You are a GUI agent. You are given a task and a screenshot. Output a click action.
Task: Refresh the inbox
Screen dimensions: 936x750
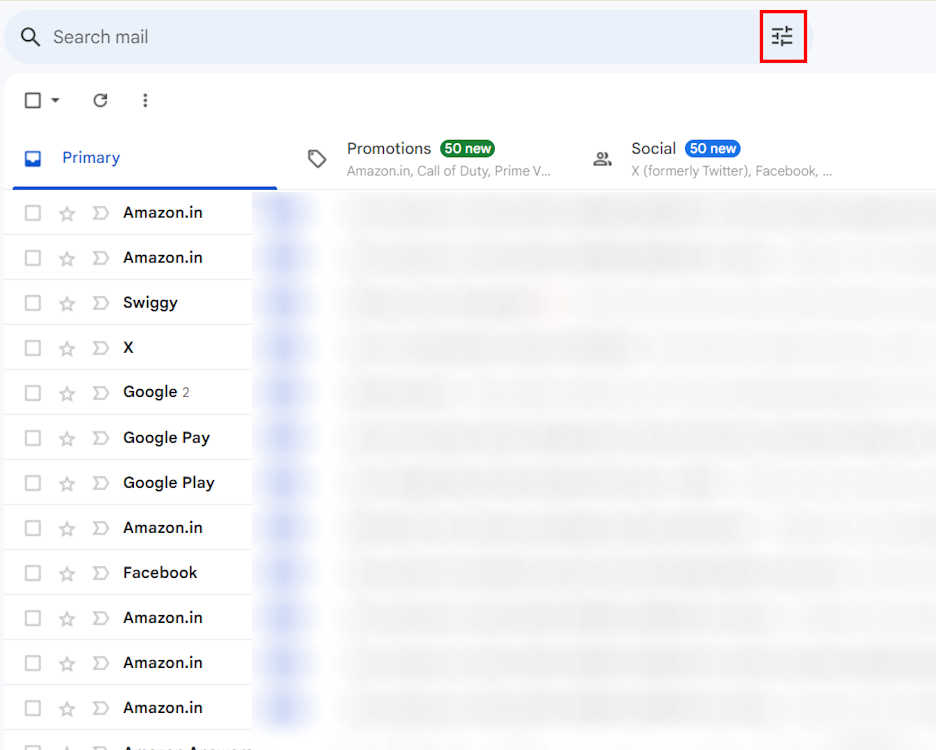99,100
